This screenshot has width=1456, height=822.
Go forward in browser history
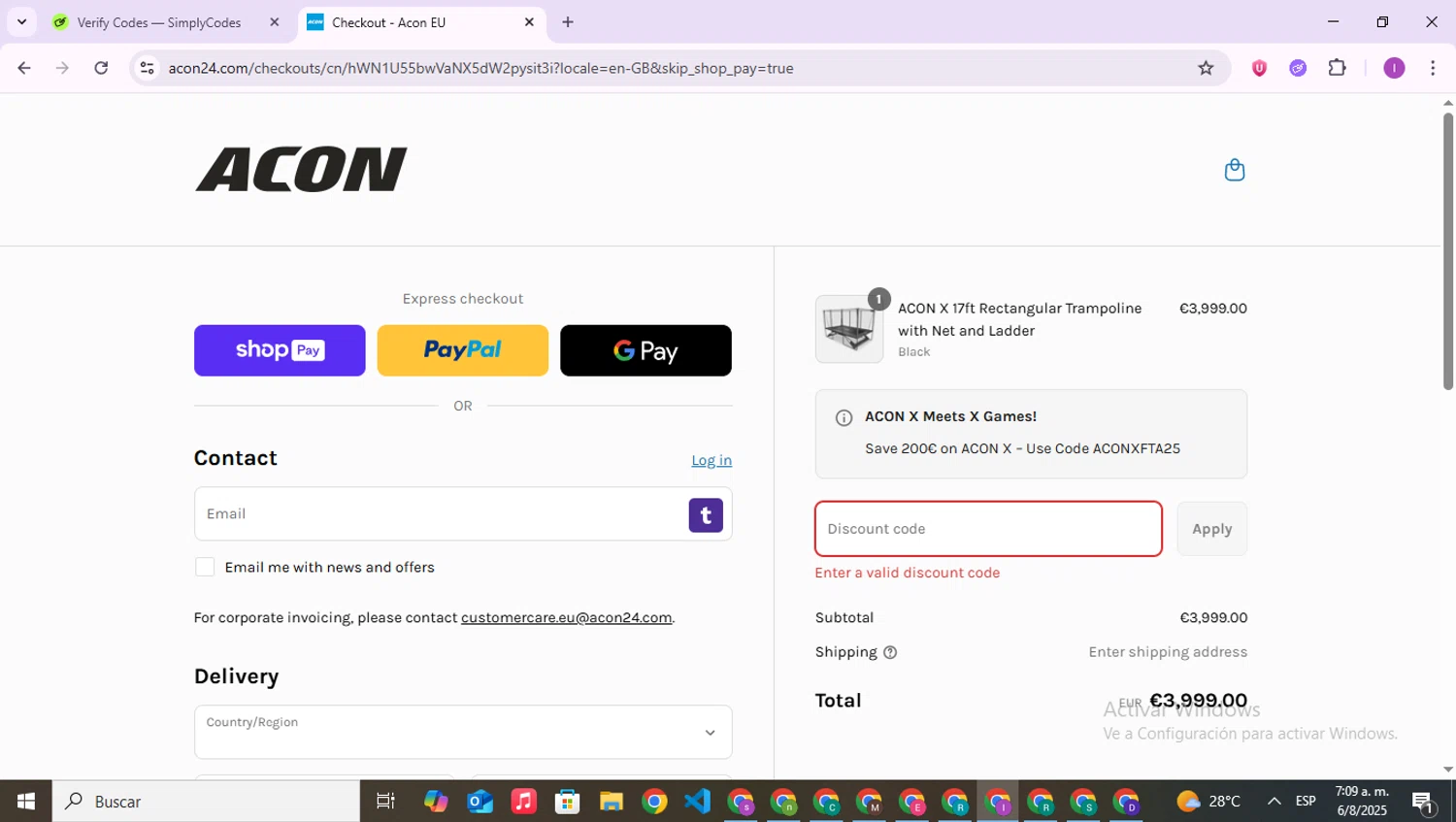click(x=62, y=68)
